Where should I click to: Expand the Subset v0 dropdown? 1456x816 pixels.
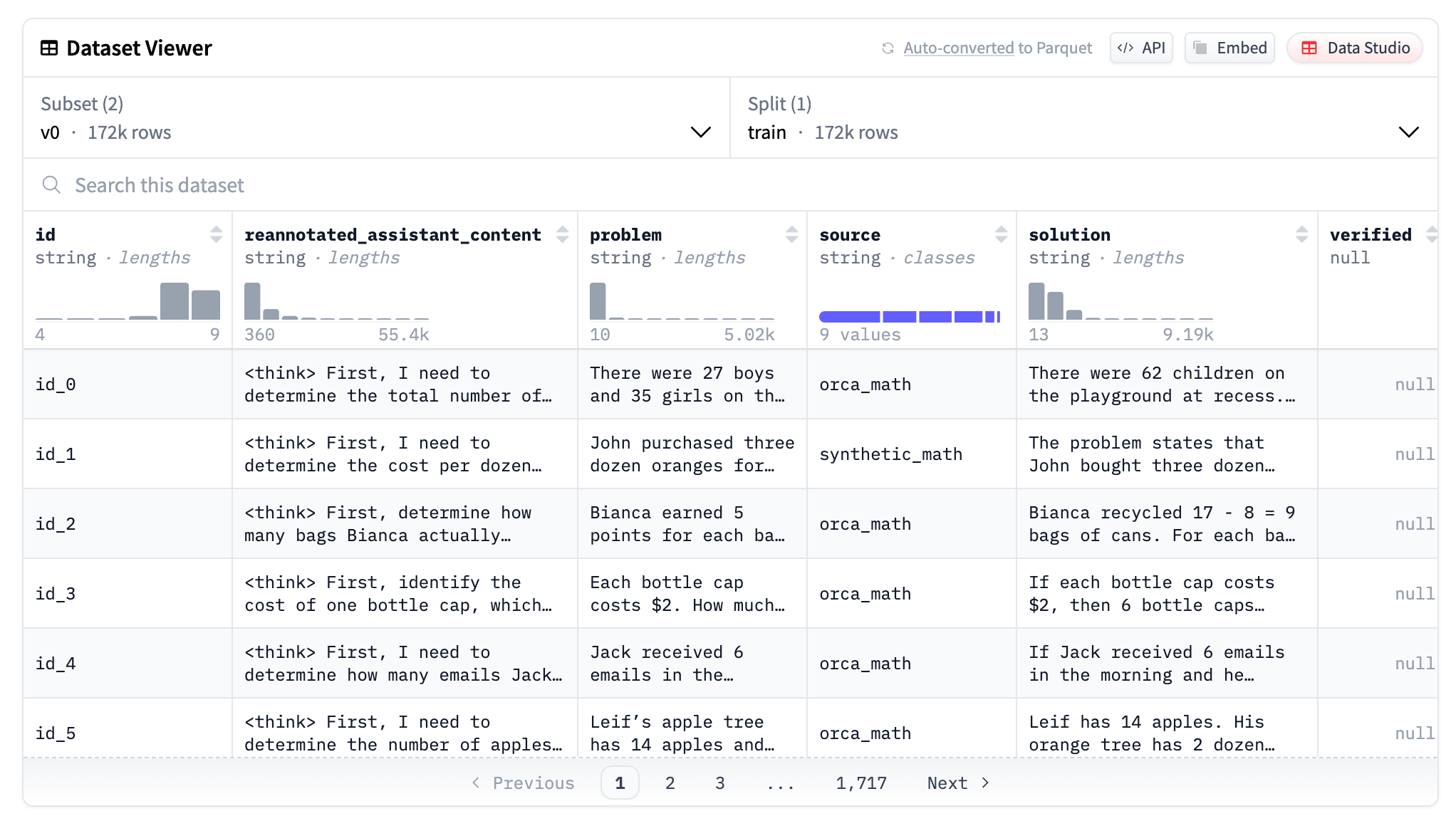tap(700, 132)
